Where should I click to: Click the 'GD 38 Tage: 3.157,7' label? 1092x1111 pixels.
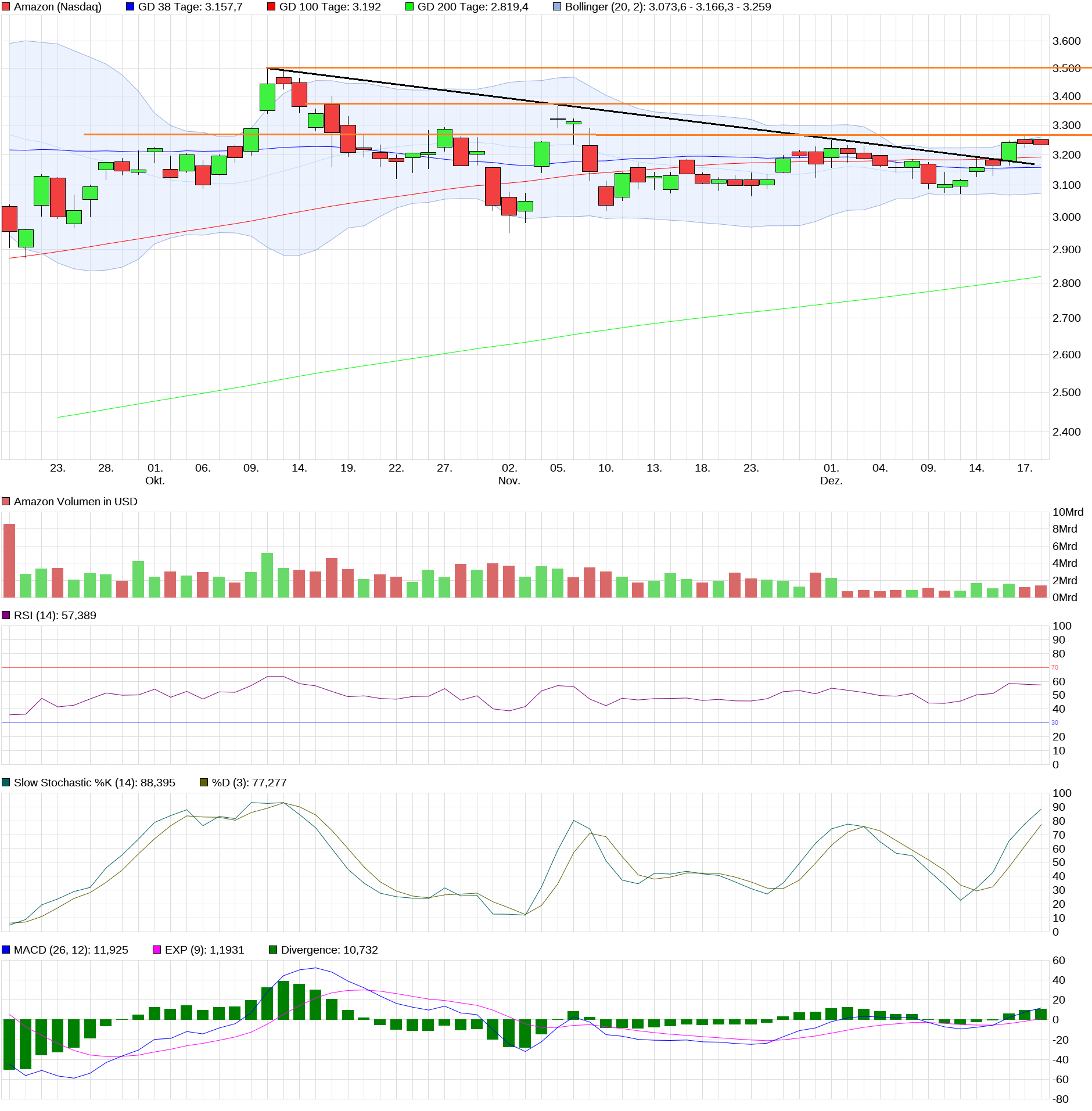pyautogui.click(x=191, y=7)
